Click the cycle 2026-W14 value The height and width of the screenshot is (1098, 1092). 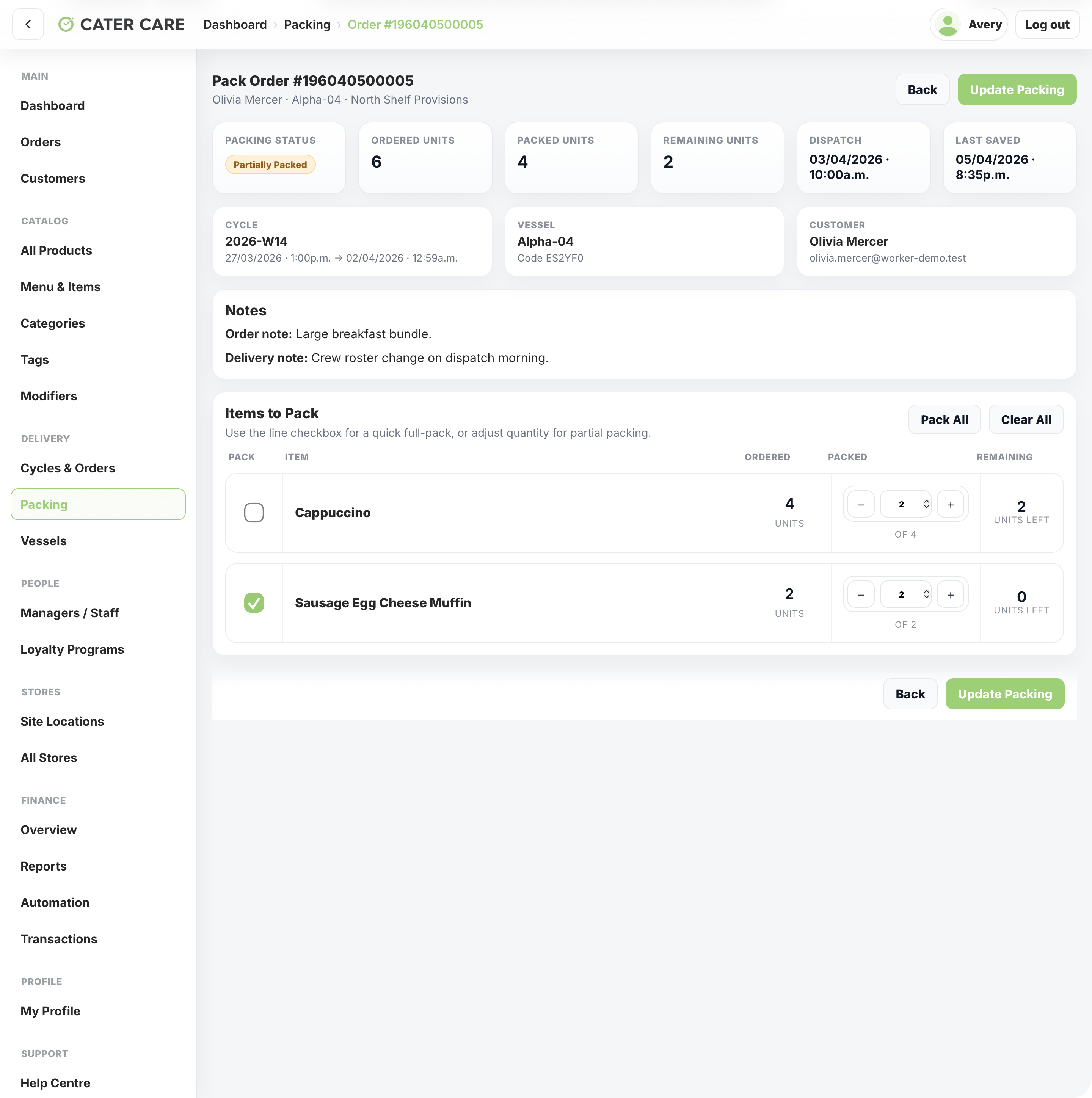tap(256, 242)
